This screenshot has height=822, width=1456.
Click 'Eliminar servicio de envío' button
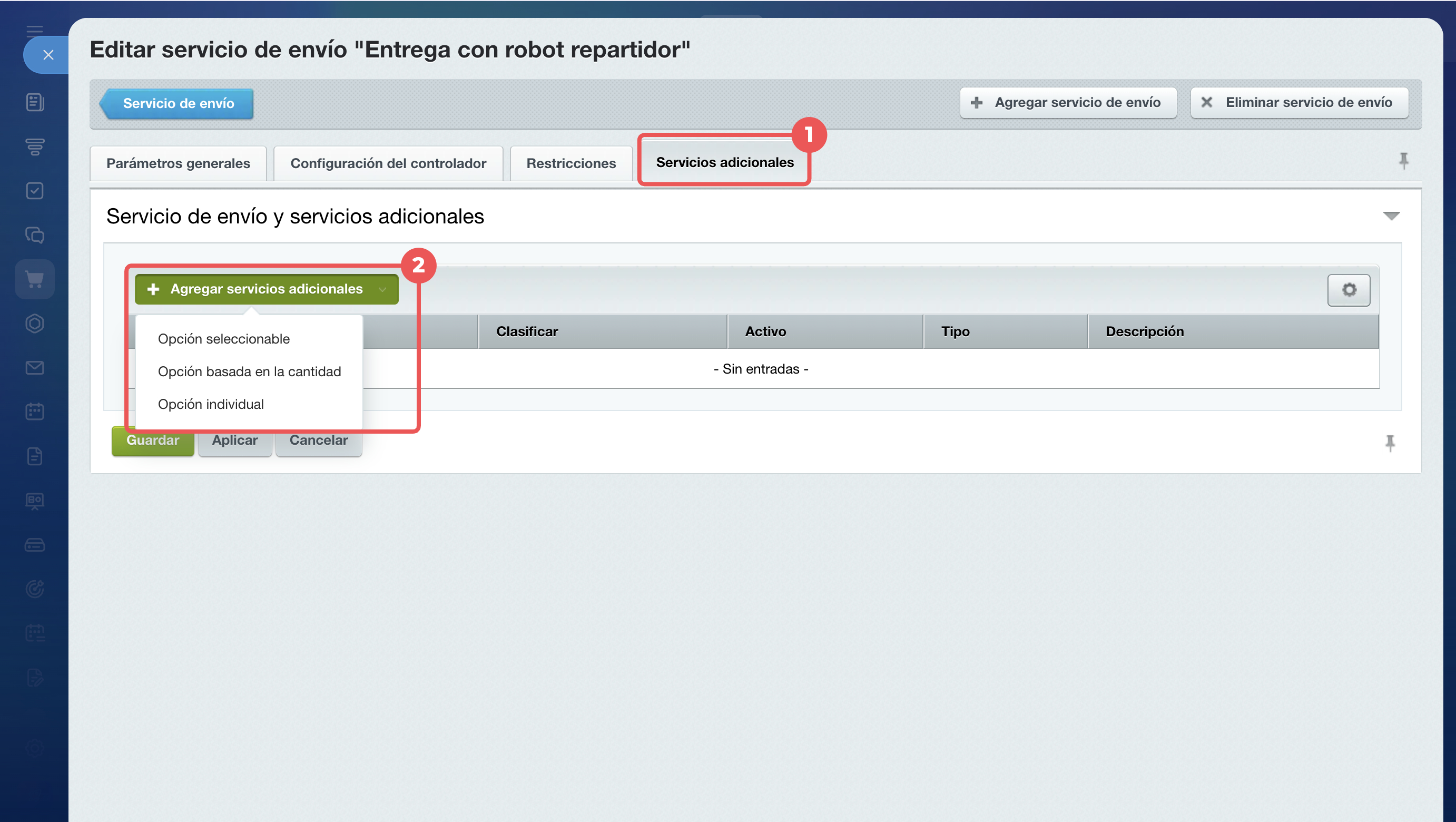tap(1299, 102)
